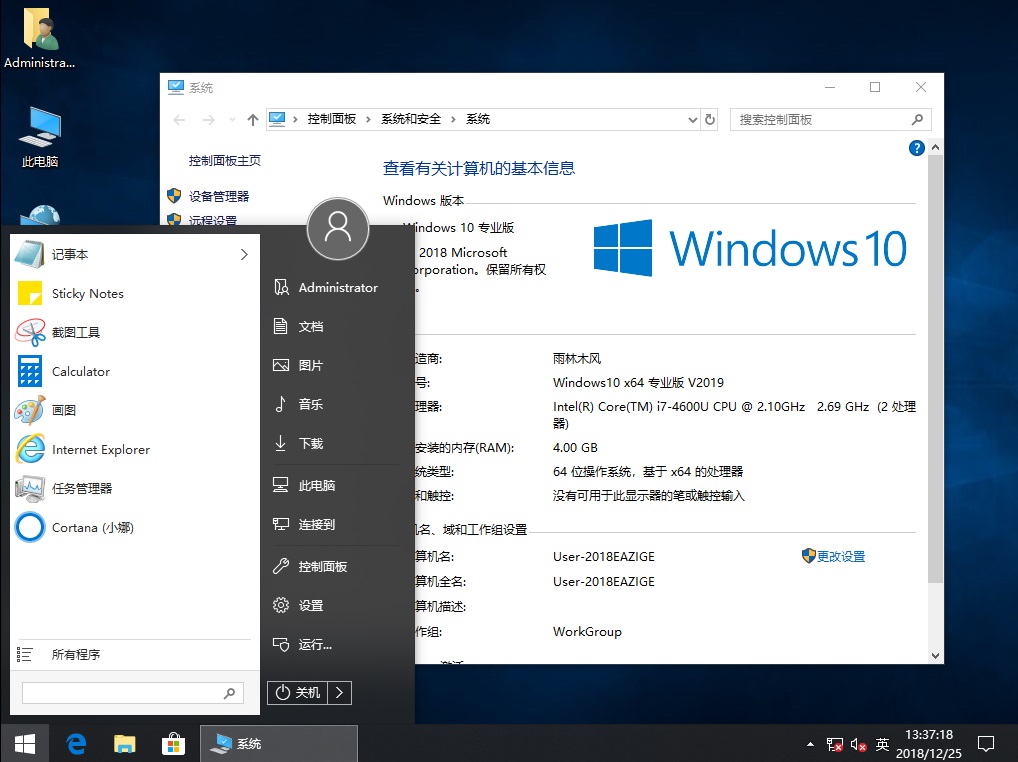This screenshot has width=1018, height=762.
Task: Open Cortana (小娜) from start menu
Action: point(135,527)
